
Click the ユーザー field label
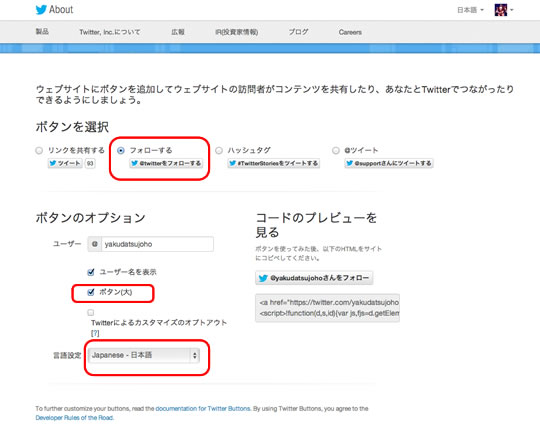[x=67, y=244]
